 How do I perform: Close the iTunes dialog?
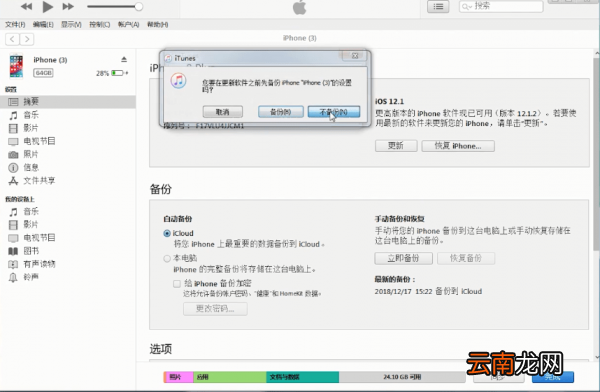pyautogui.click(x=355, y=56)
